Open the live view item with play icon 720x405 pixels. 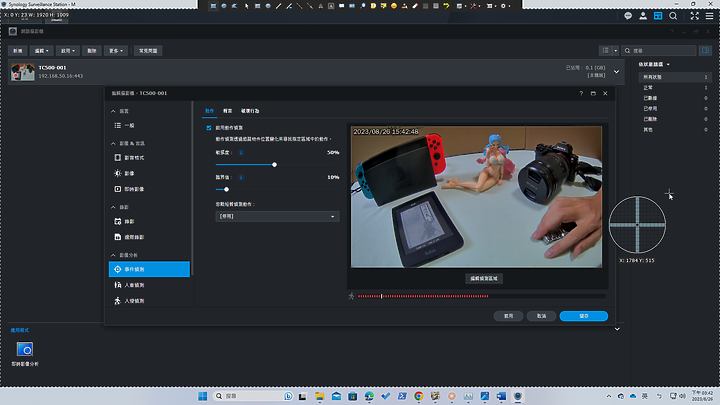[x=149, y=189]
